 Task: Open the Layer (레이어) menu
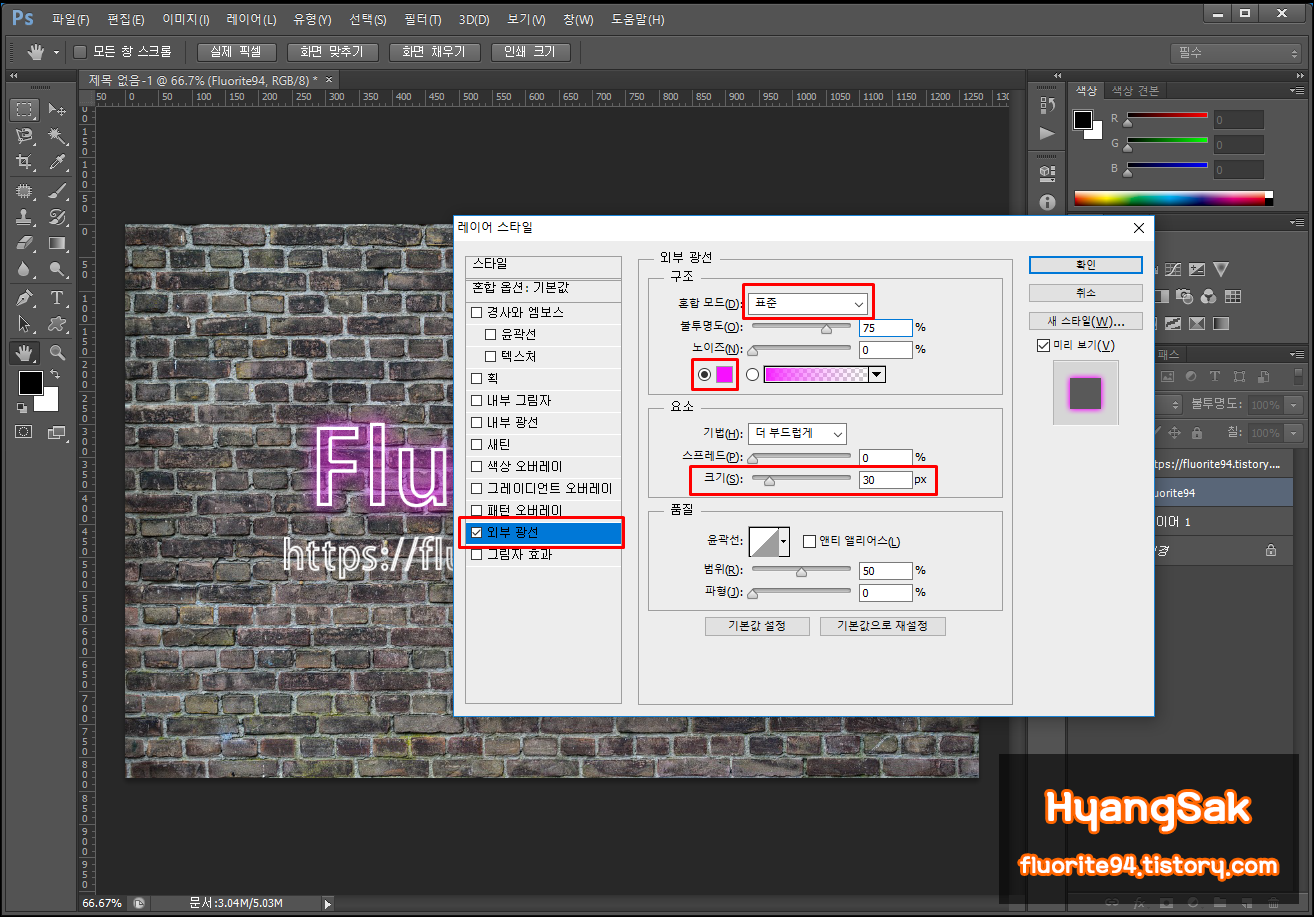coord(251,19)
